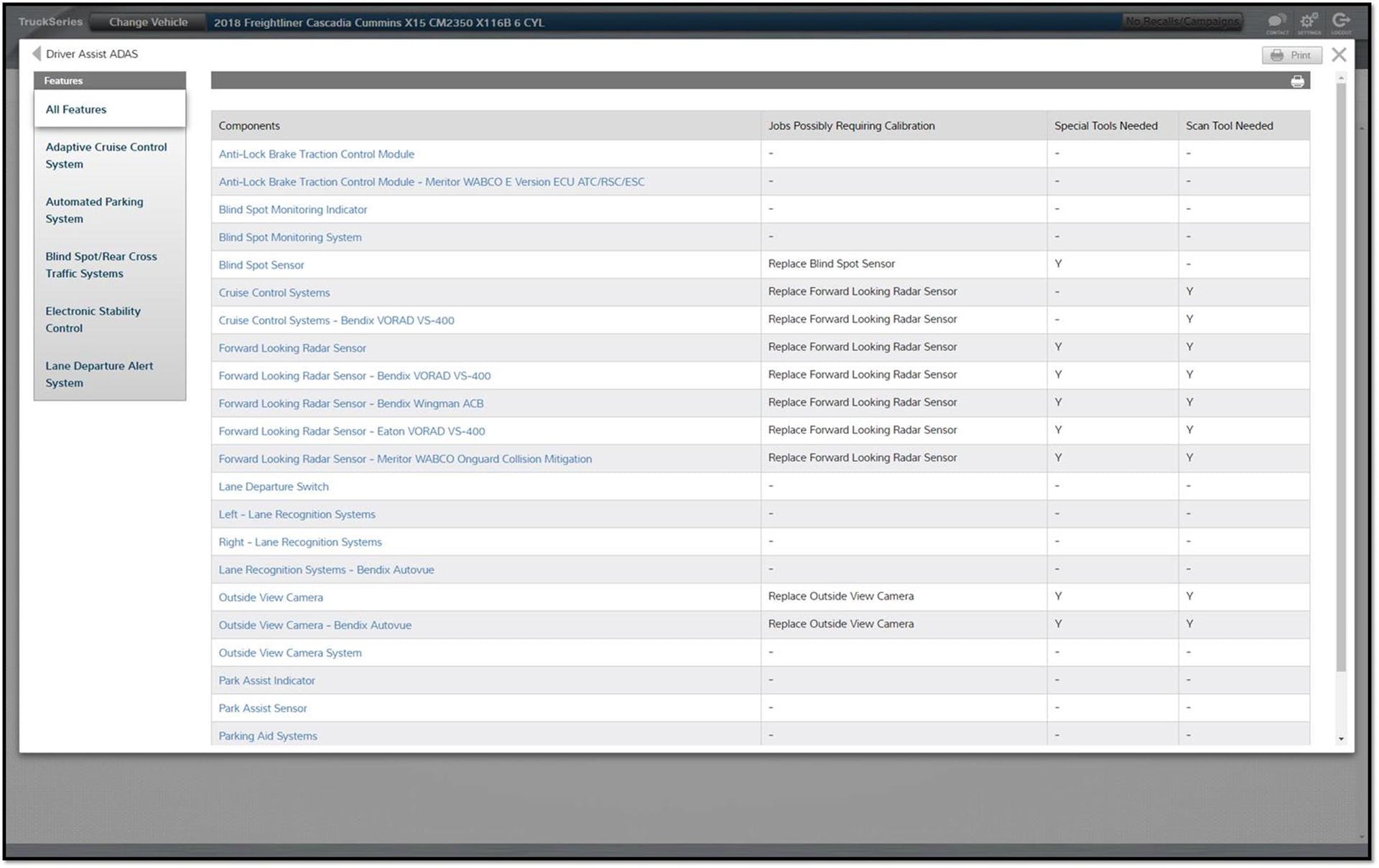Click the TruckSeries logo

pos(50,22)
